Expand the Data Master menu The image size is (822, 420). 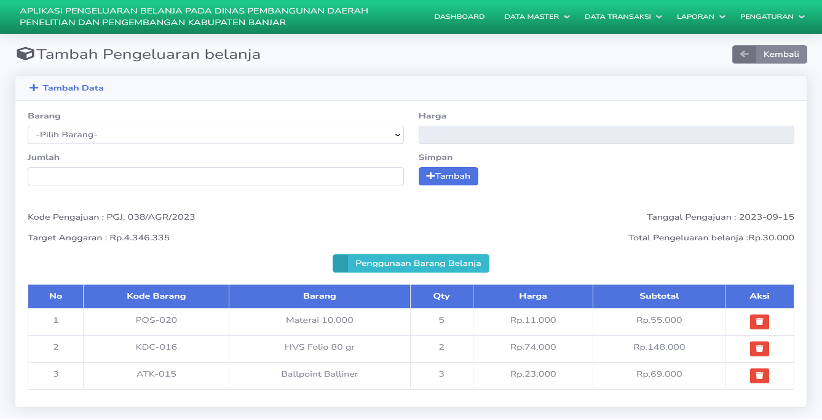point(537,17)
